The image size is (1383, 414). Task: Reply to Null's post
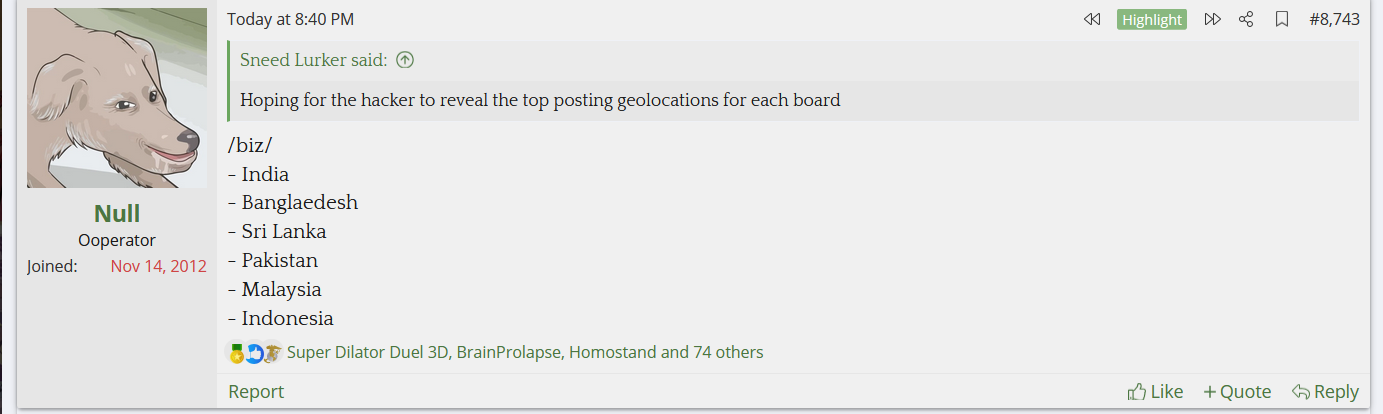pyautogui.click(x=1325, y=392)
